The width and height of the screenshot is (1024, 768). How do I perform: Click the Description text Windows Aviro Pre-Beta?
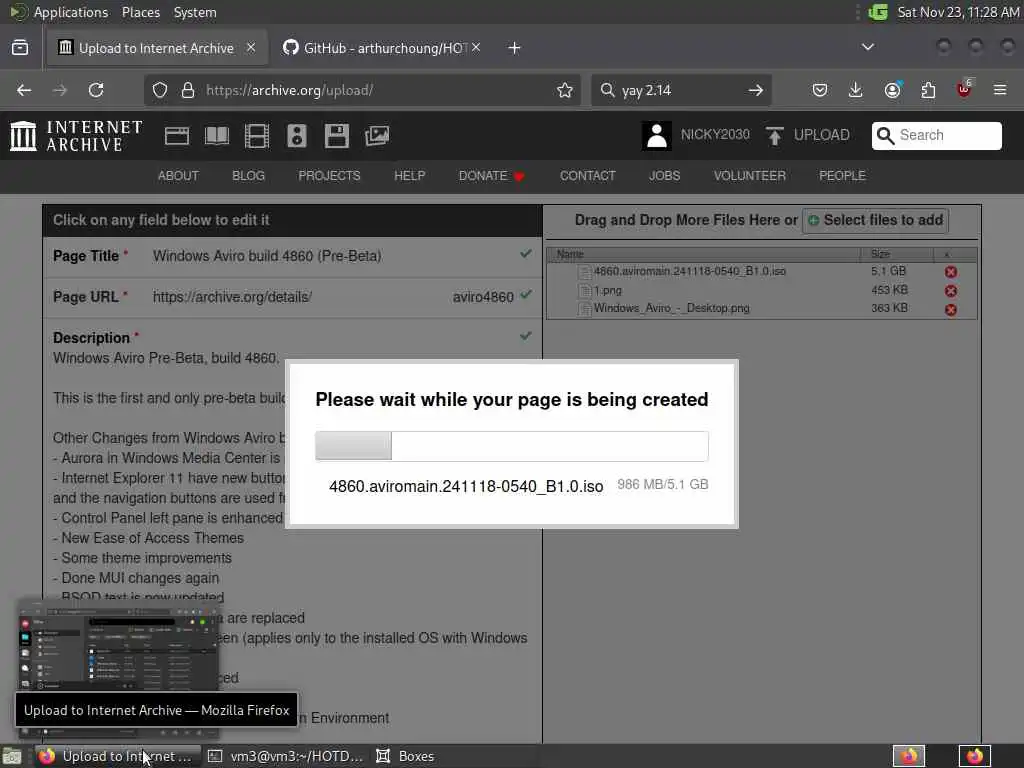pyautogui.click(x=166, y=358)
